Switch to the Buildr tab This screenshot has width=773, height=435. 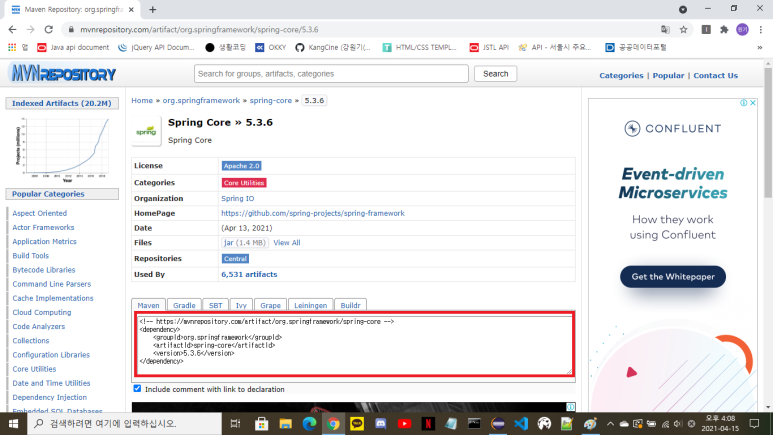[x=351, y=305]
